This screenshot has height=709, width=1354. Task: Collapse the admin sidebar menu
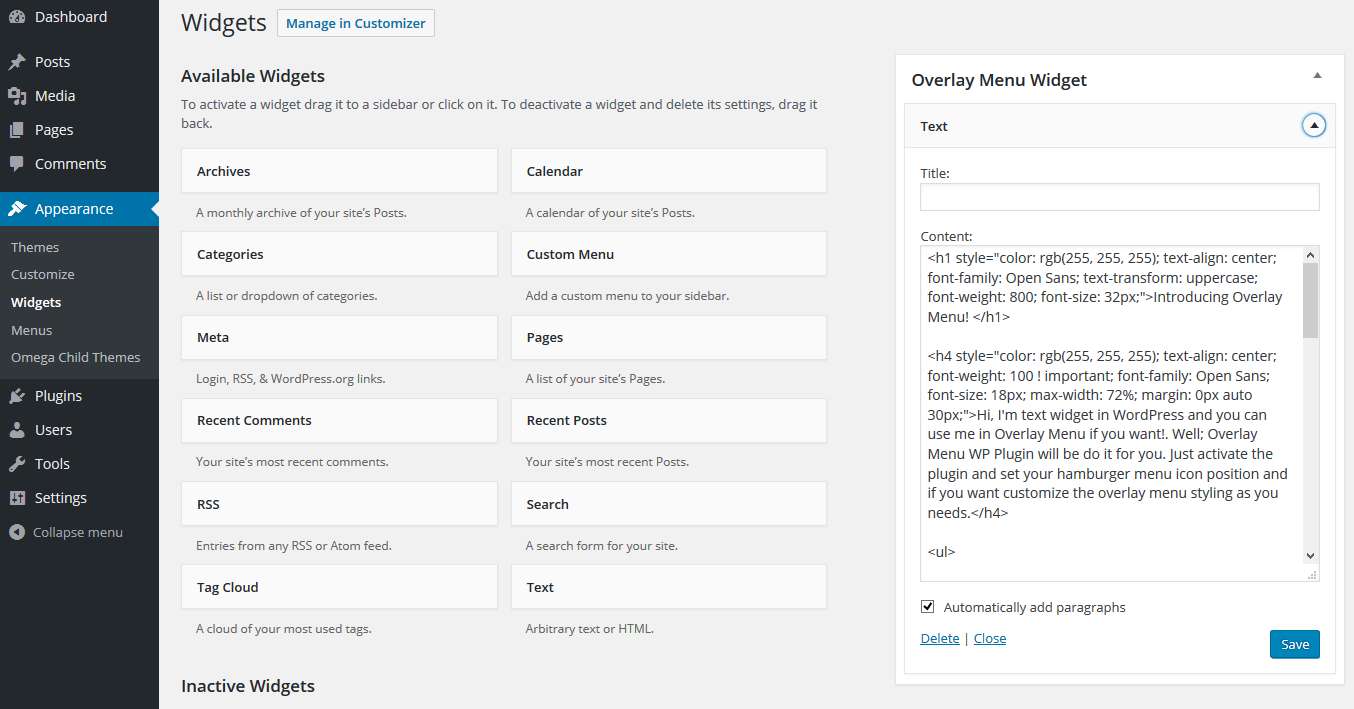point(66,532)
